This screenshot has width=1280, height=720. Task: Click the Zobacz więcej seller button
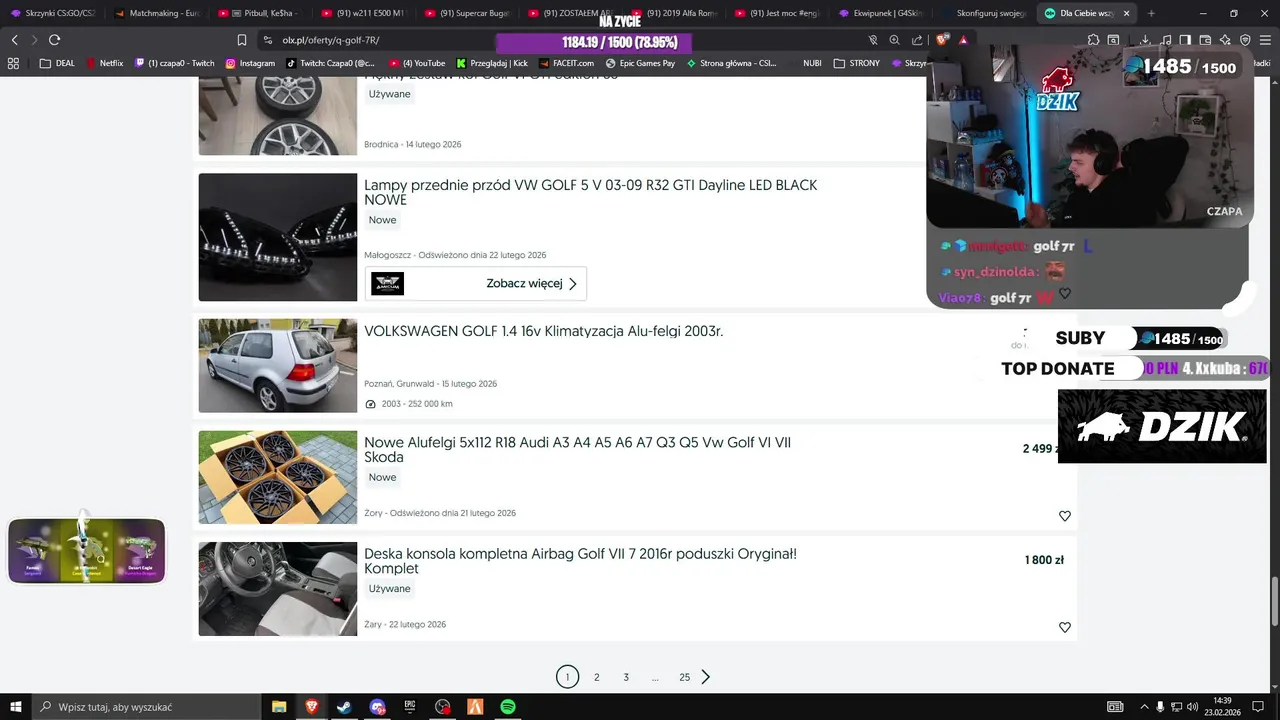click(475, 283)
